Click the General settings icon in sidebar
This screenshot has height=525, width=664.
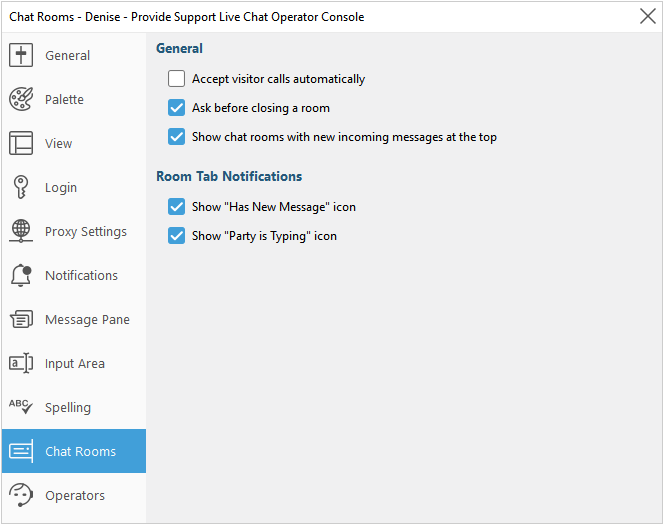[x=21, y=55]
